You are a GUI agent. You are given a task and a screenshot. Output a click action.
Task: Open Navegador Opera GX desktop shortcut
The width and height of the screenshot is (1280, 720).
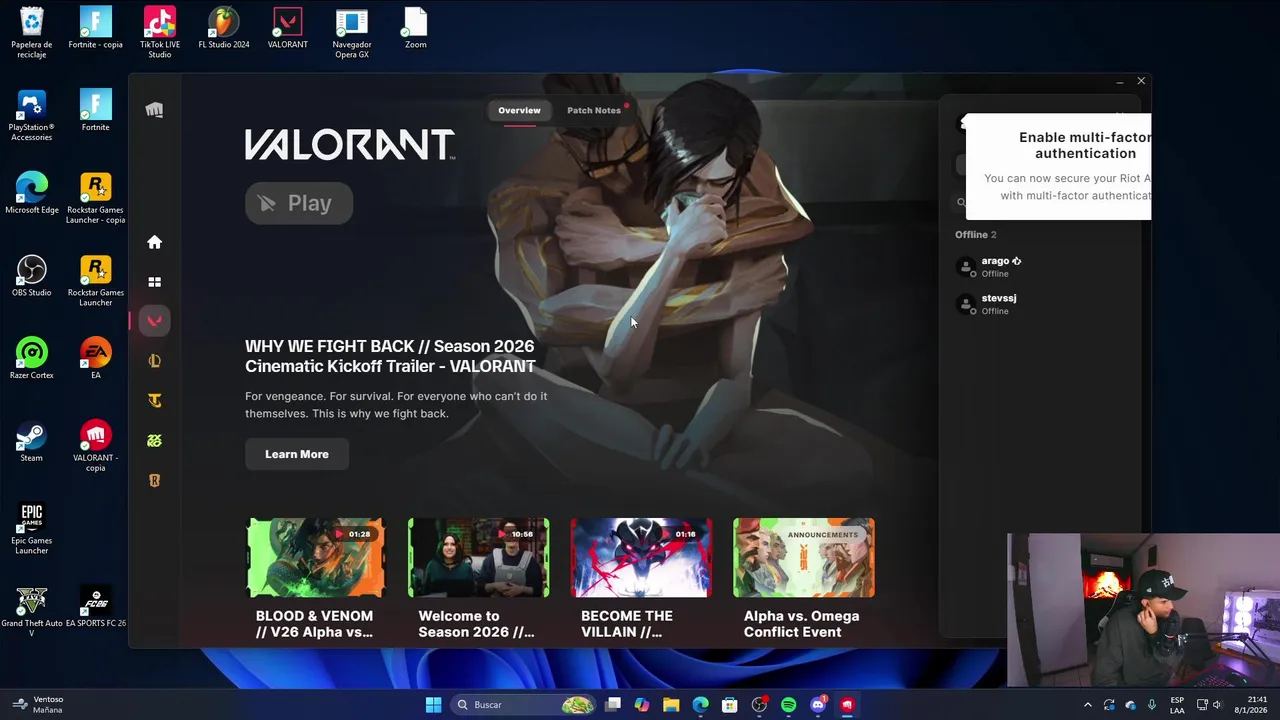pyautogui.click(x=352, y=32)
